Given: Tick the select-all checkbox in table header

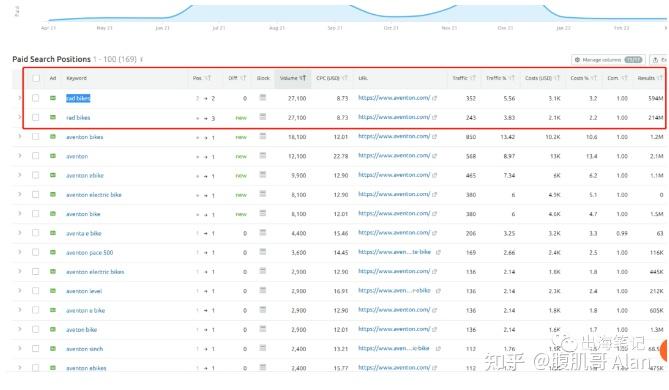Looking at the screenshot, I should [x=36, y=78].
